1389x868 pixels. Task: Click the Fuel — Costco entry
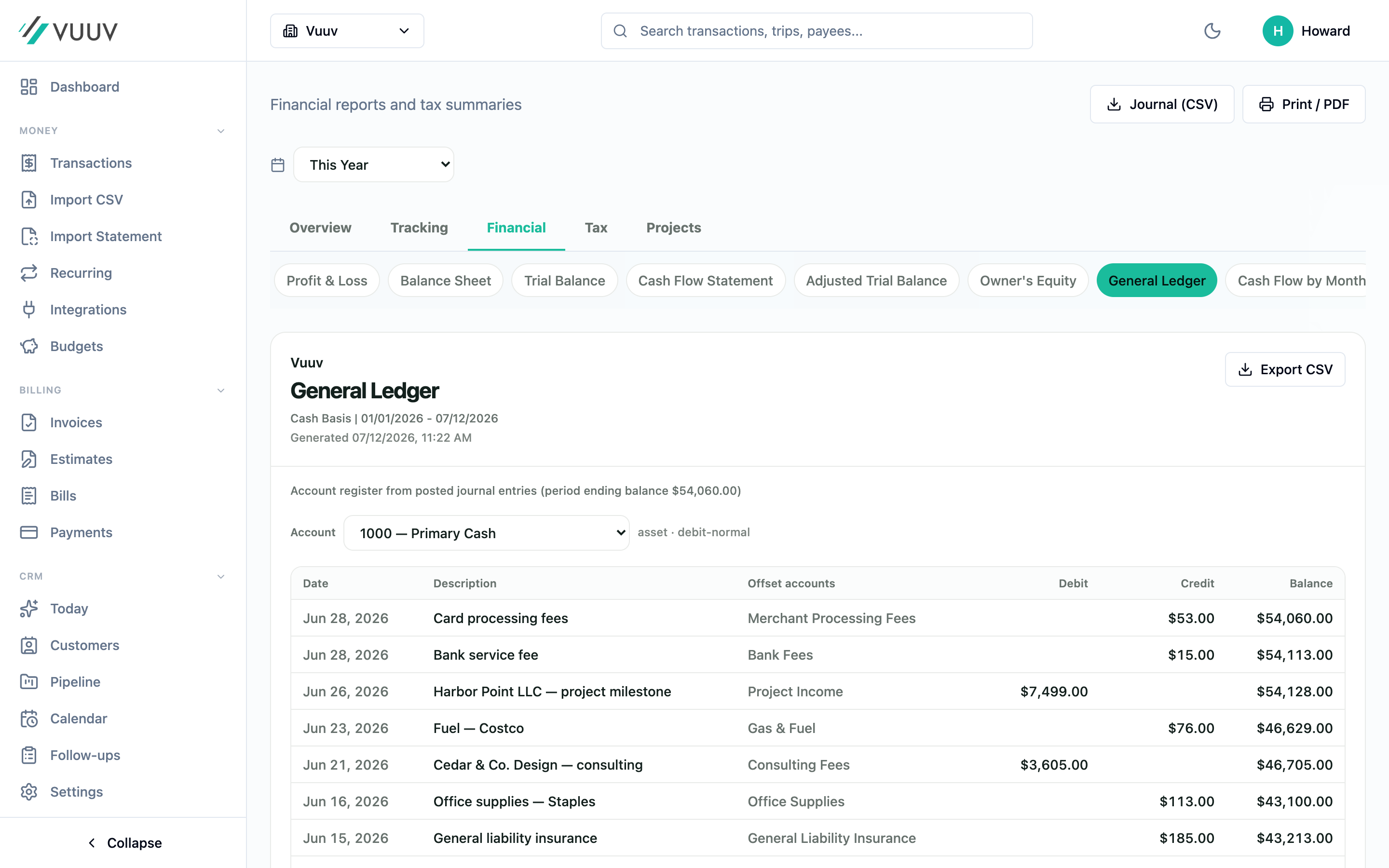tap(478, 729)
